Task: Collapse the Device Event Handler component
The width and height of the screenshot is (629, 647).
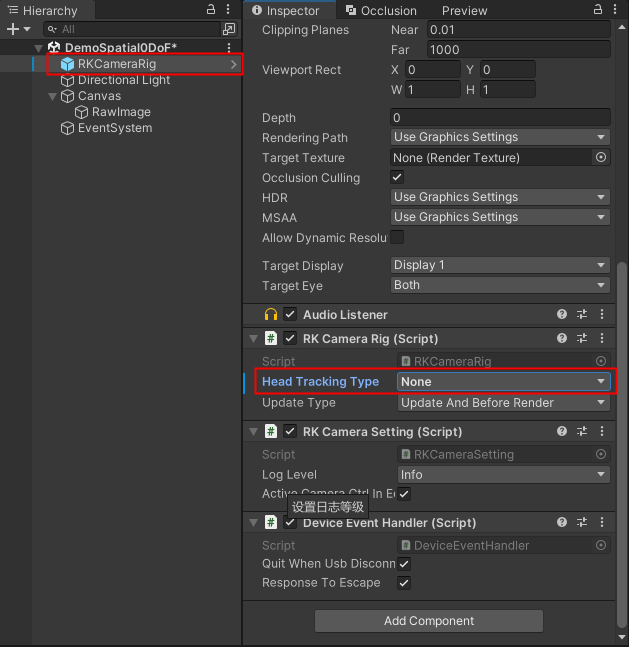Action: pyautogui.click(x=253, y=523)
